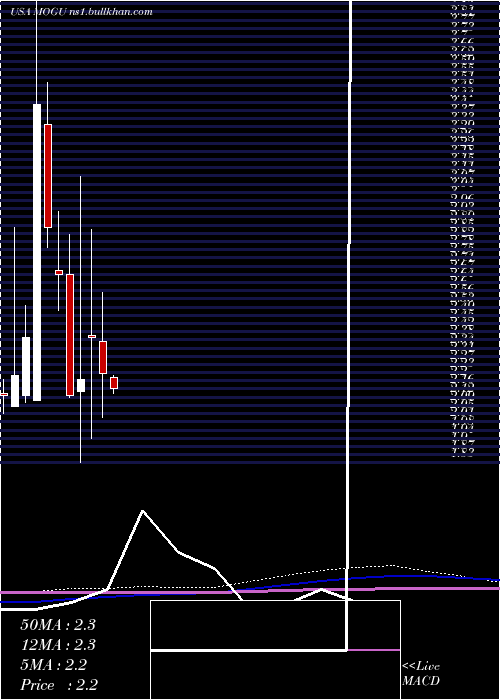The image size is (500, 700).
Task: Click the peak of the white MACD line
Action: click(x=143, y=510)
